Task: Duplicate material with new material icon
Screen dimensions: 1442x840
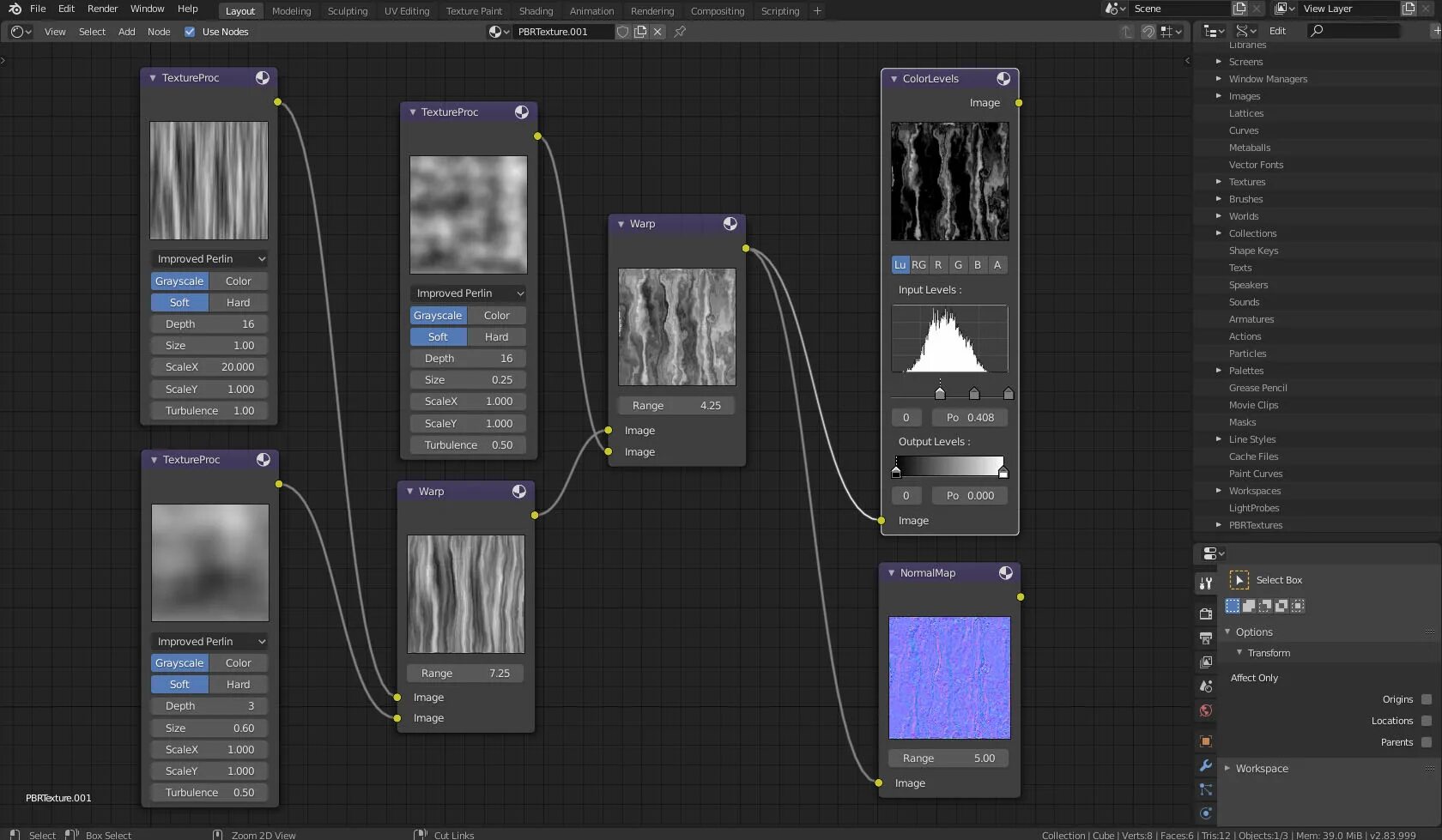Action: pos(640,32)
